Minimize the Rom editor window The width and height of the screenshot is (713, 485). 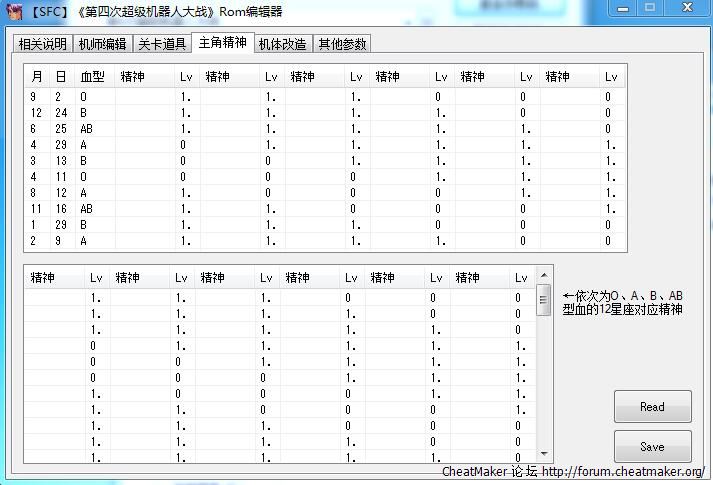click(x=624, y=8)
